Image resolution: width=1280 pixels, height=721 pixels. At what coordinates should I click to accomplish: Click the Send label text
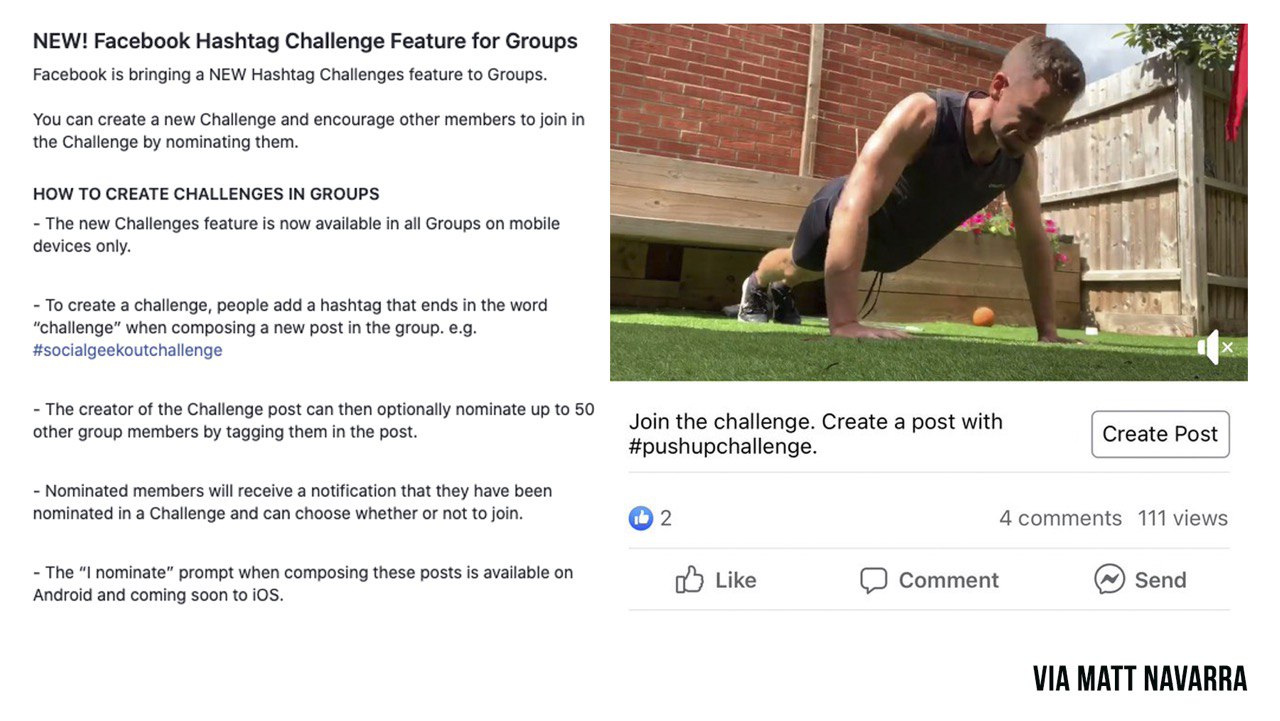click(1160, 580)
